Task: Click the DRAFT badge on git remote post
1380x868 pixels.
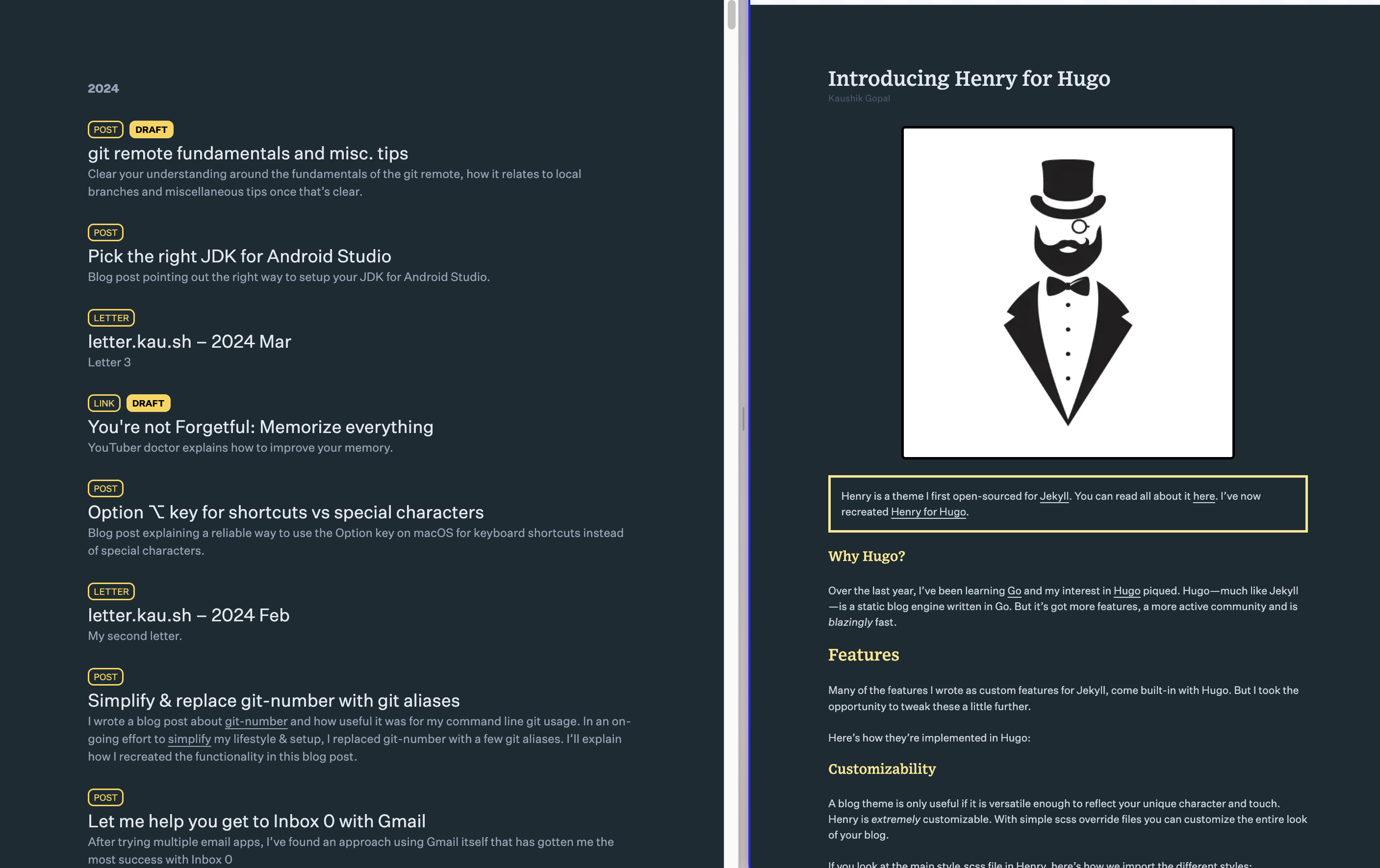Action: coord(152,130)
